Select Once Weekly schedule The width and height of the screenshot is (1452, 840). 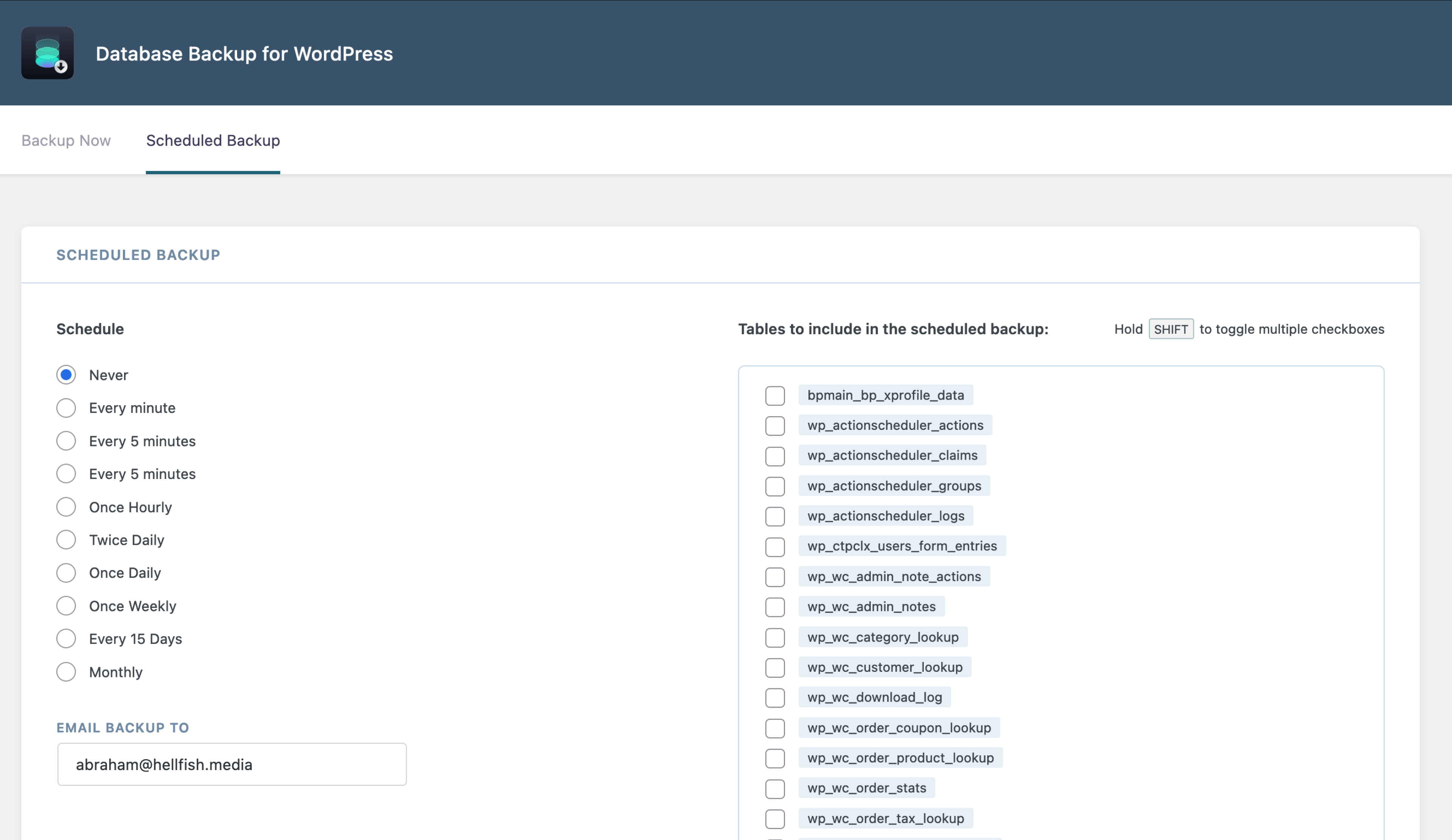point(66,606)
